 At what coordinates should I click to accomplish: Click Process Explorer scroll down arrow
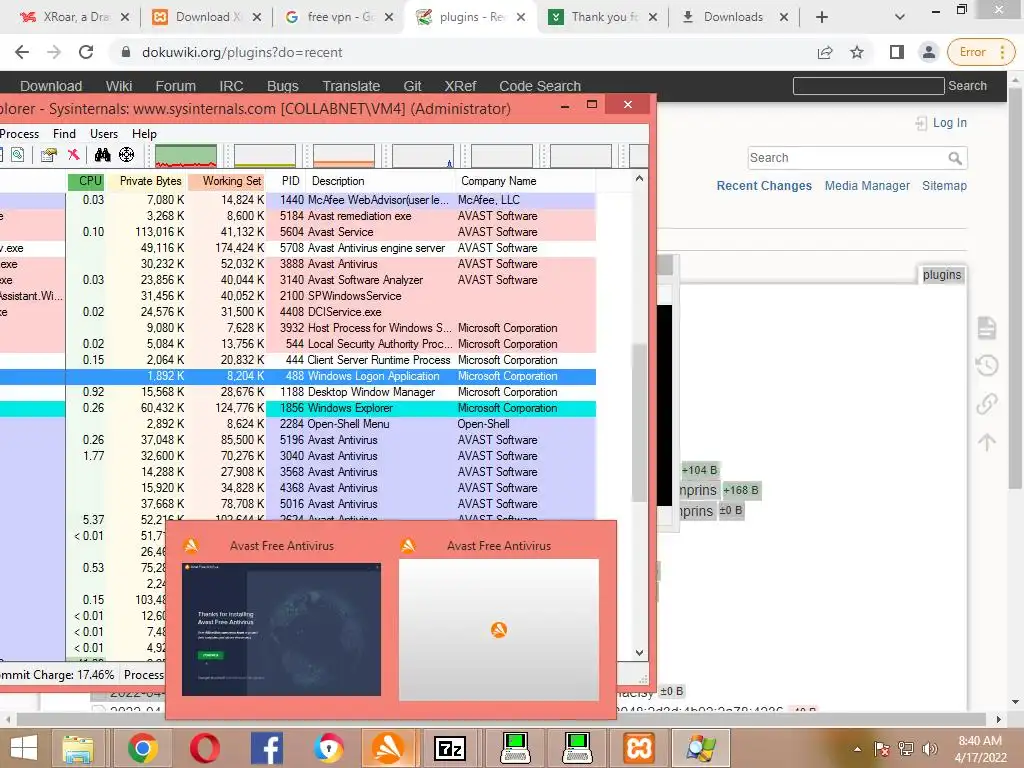pyautogui.click(x=639, y=652)
